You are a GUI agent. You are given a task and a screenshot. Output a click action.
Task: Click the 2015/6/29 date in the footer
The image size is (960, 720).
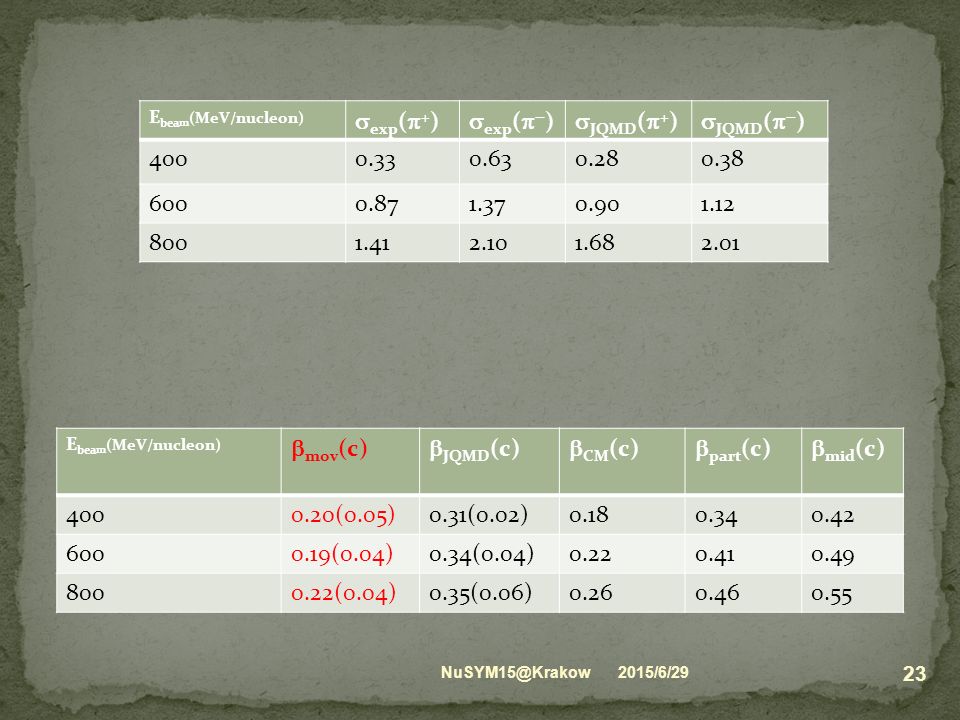click(653, 672)
